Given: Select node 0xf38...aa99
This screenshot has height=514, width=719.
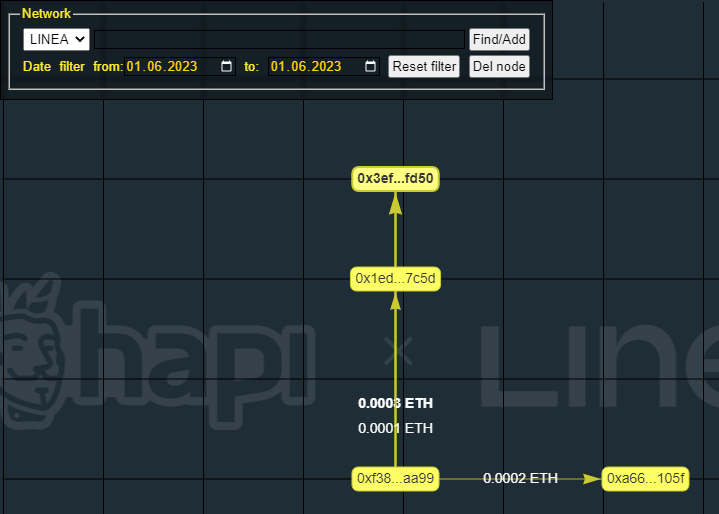Looking at the screenshot, I should click(x=395, y=479).
